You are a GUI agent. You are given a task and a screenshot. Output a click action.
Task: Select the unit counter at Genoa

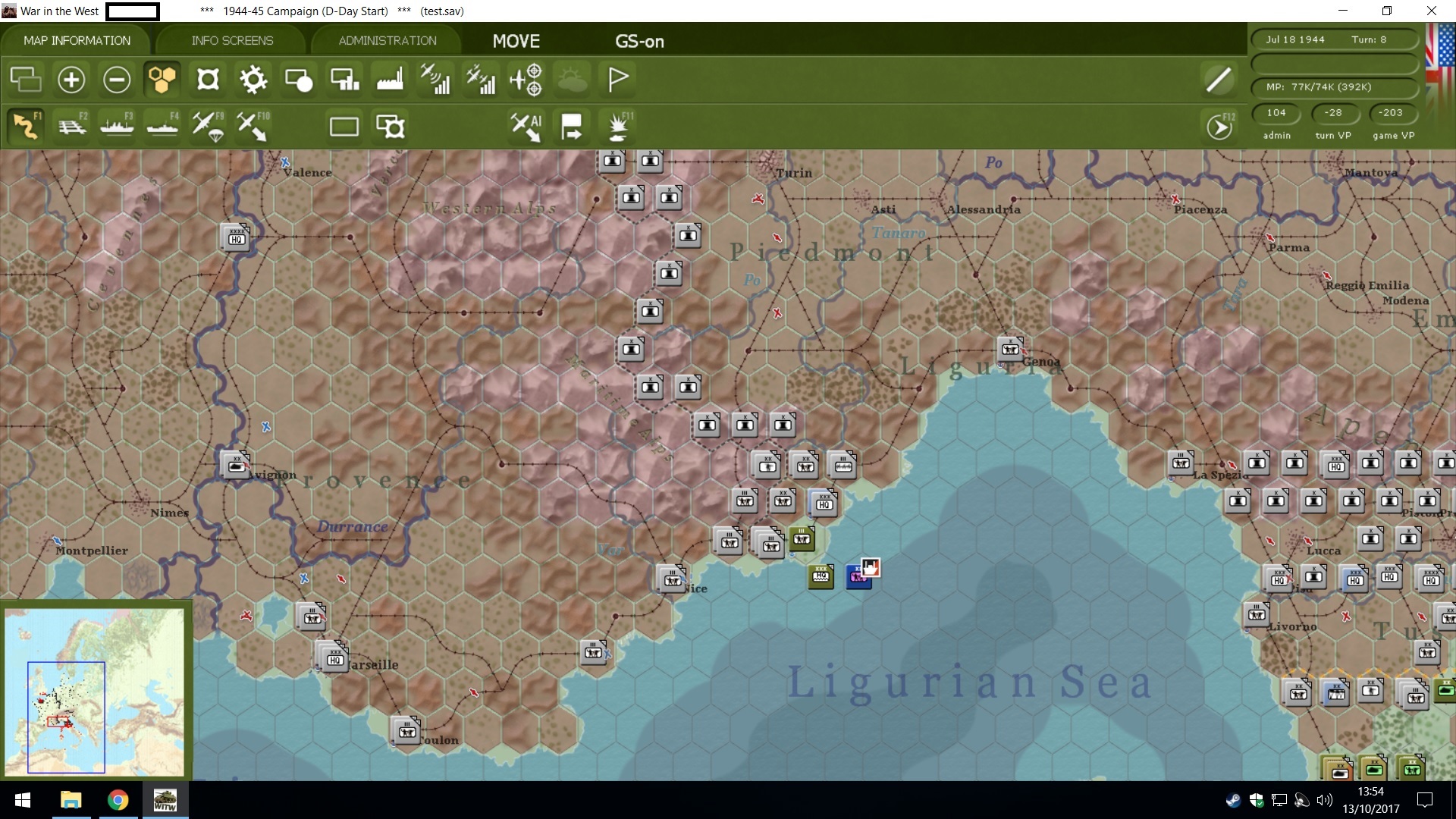[x=1010, y=349]
